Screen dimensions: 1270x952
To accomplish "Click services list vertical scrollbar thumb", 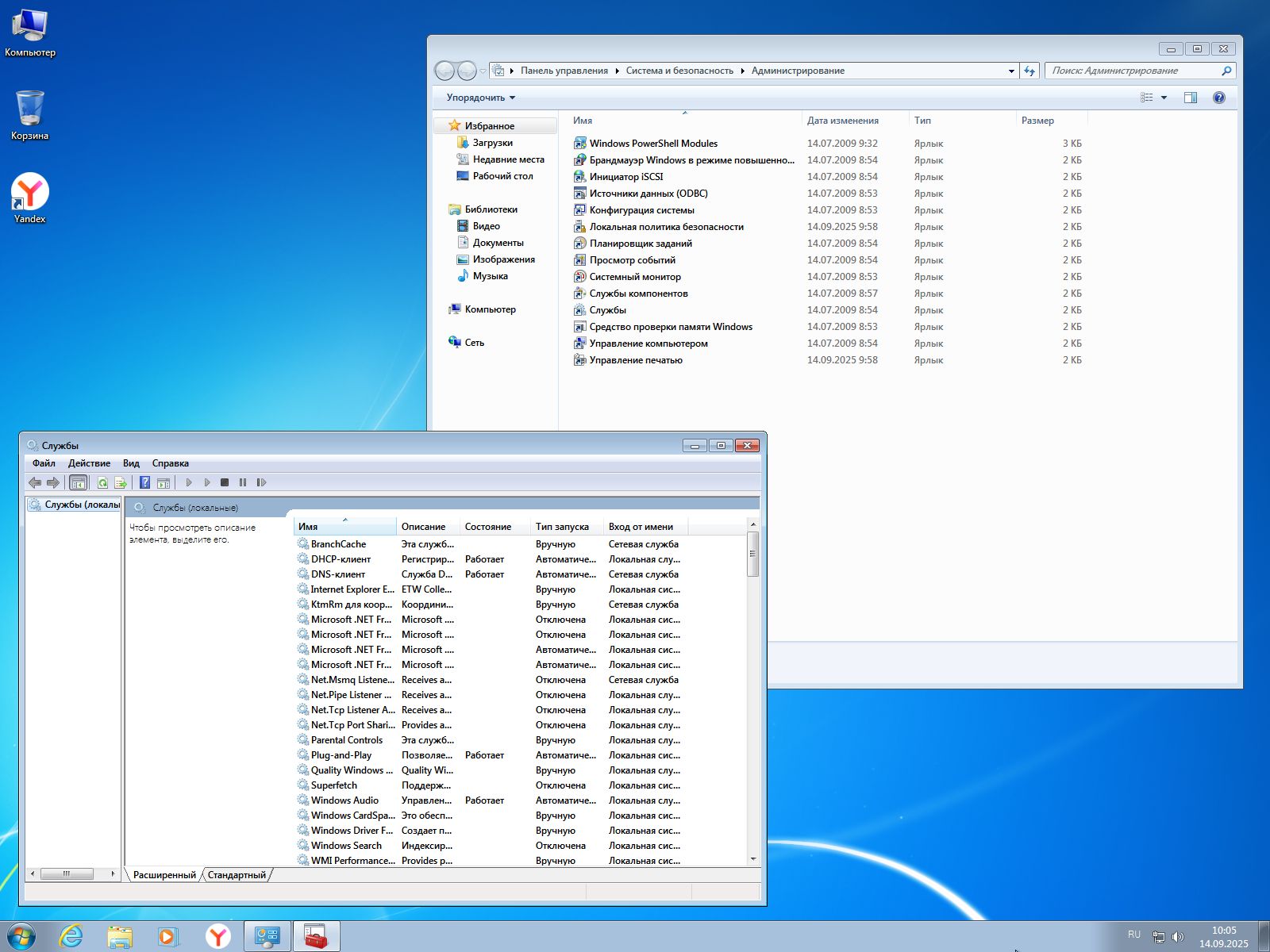I will (753, 553).
